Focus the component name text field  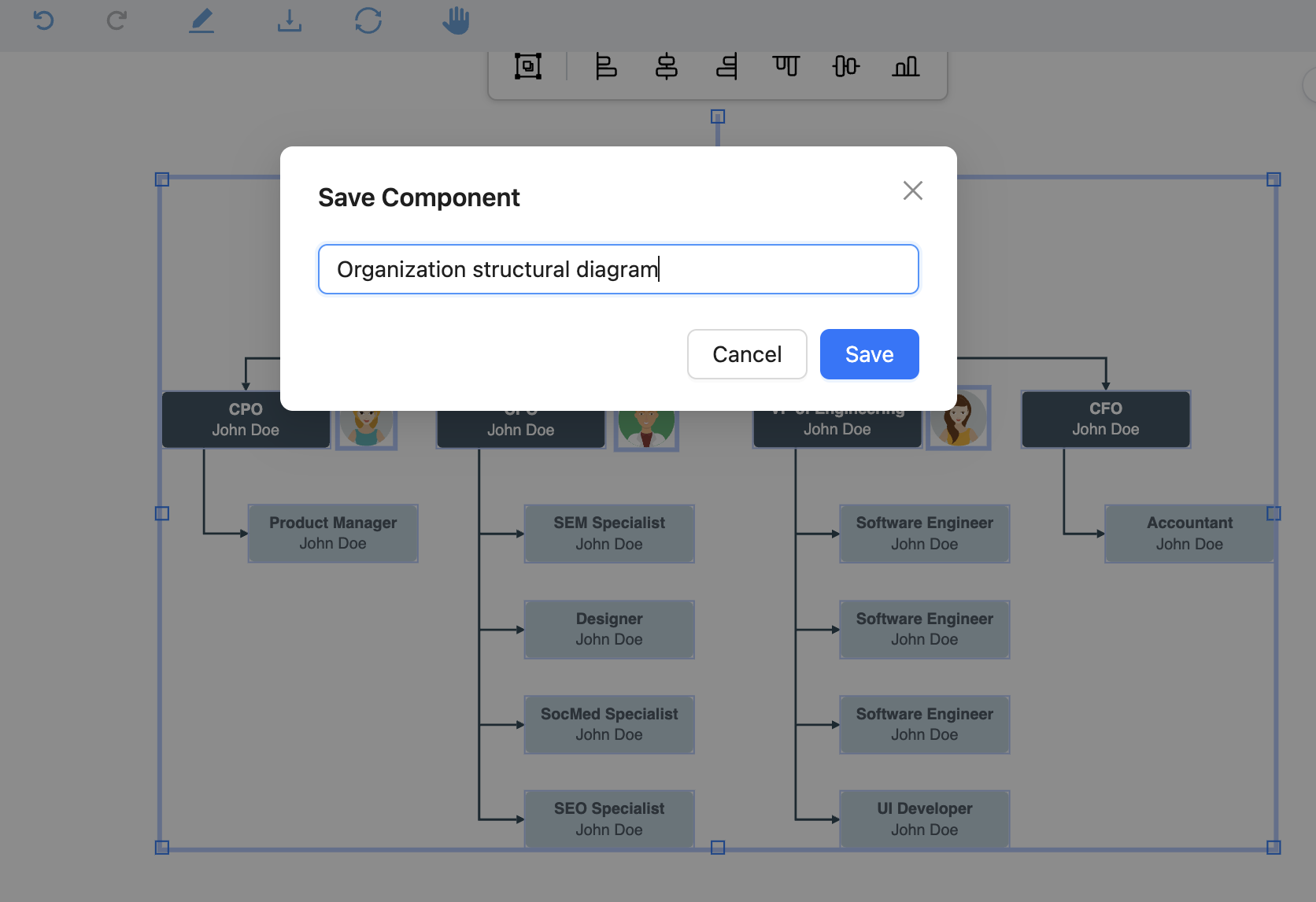coord(618,269)
